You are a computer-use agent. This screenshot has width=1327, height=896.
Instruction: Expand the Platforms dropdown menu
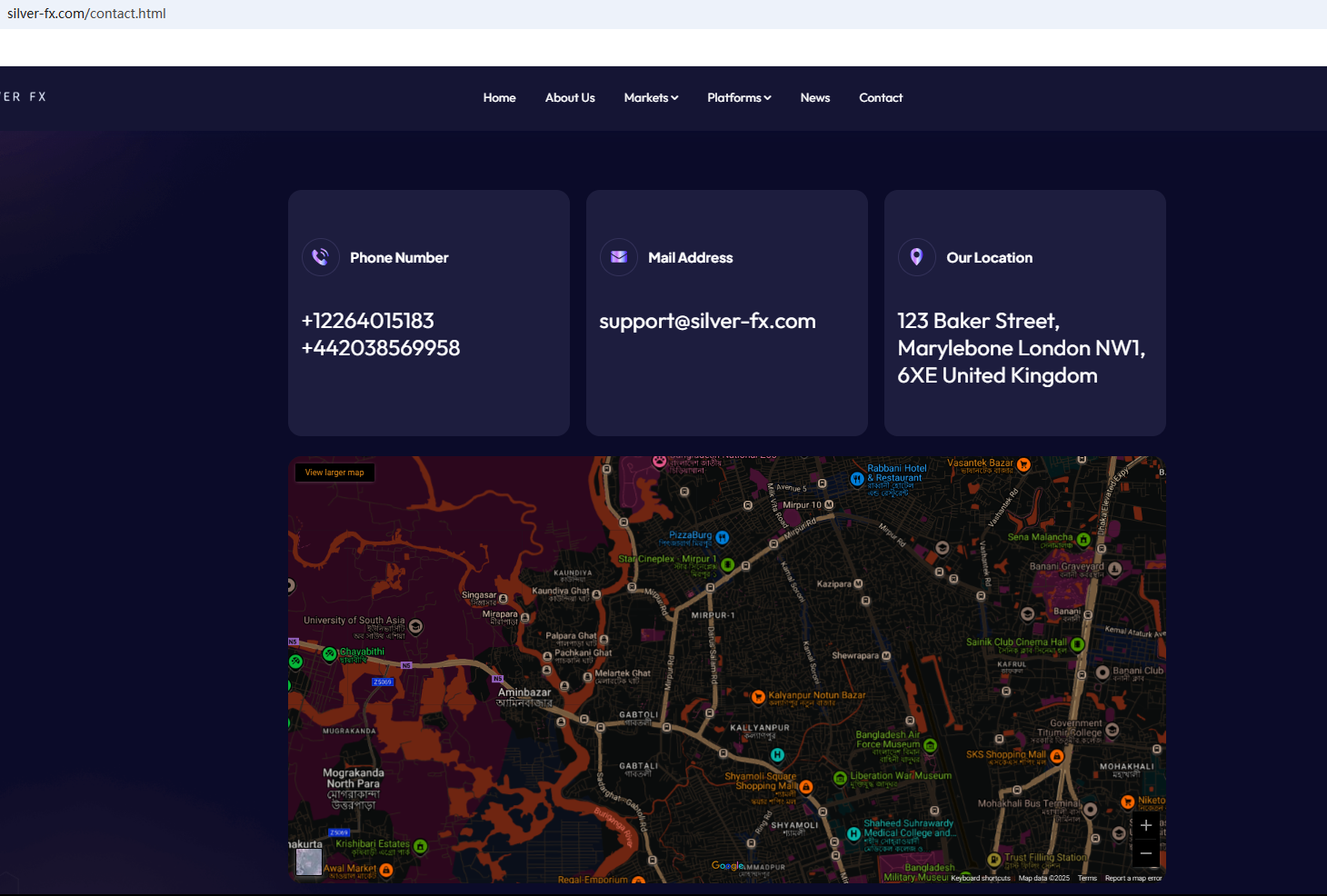(x=739, y=98)
